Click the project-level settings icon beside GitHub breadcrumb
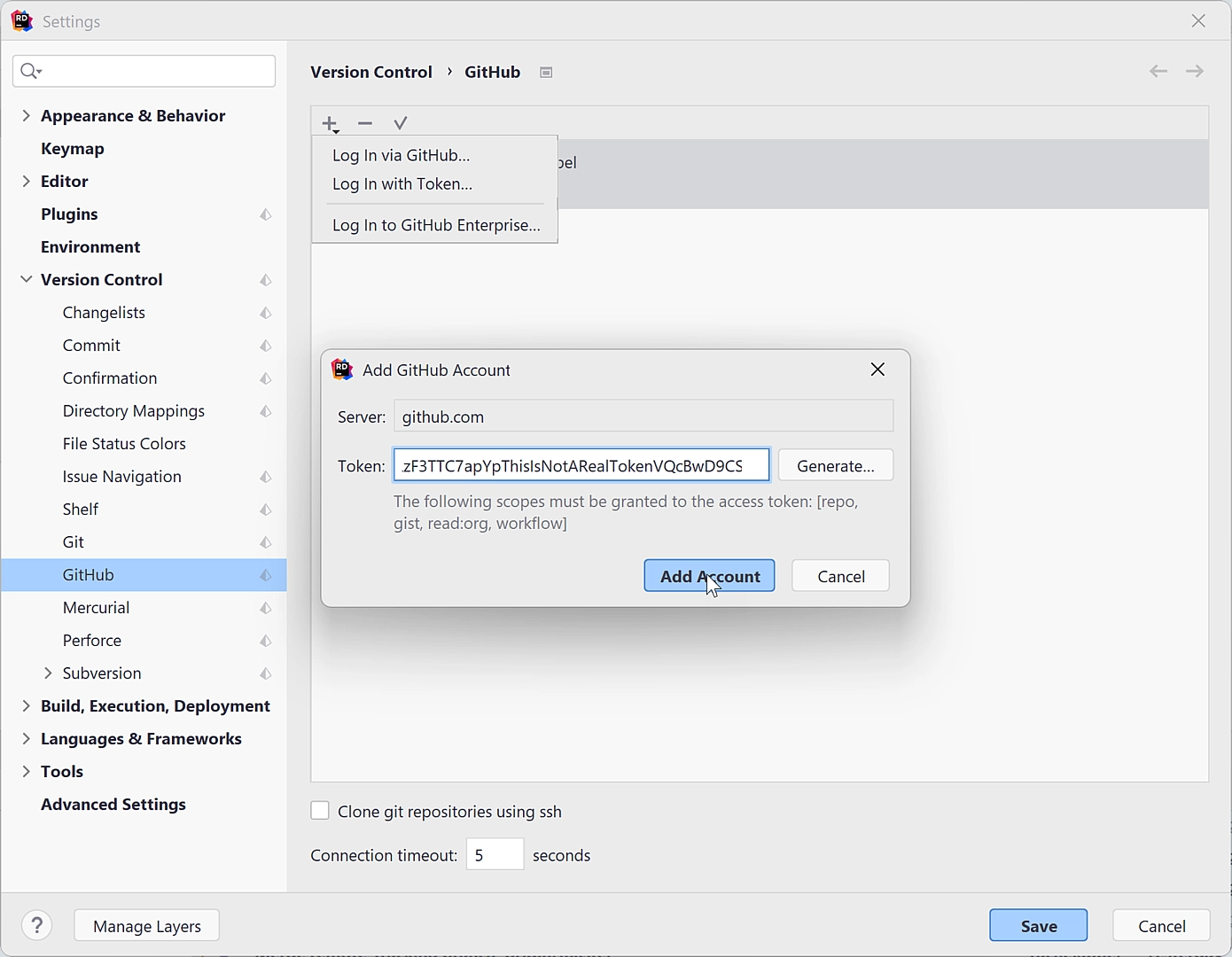This screenshot has height=957, width=1232. click(x=546, y=73)
